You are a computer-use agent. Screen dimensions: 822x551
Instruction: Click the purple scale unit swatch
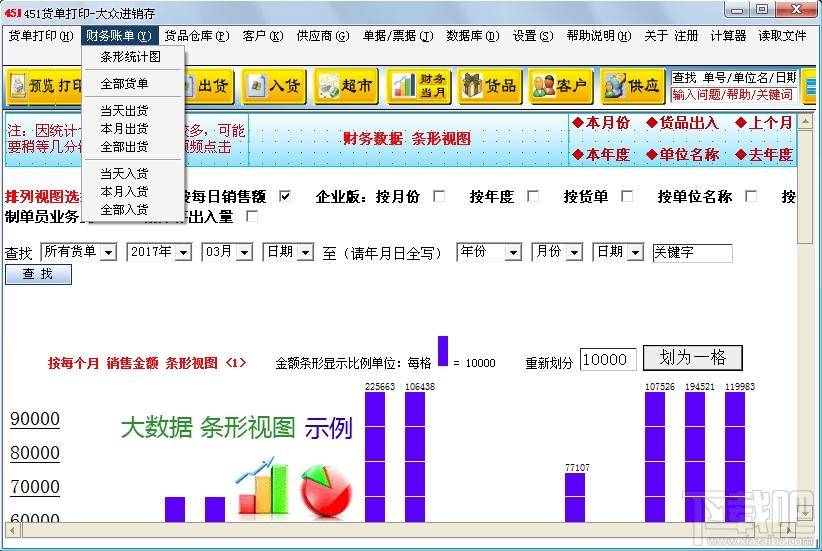(443, 352)
